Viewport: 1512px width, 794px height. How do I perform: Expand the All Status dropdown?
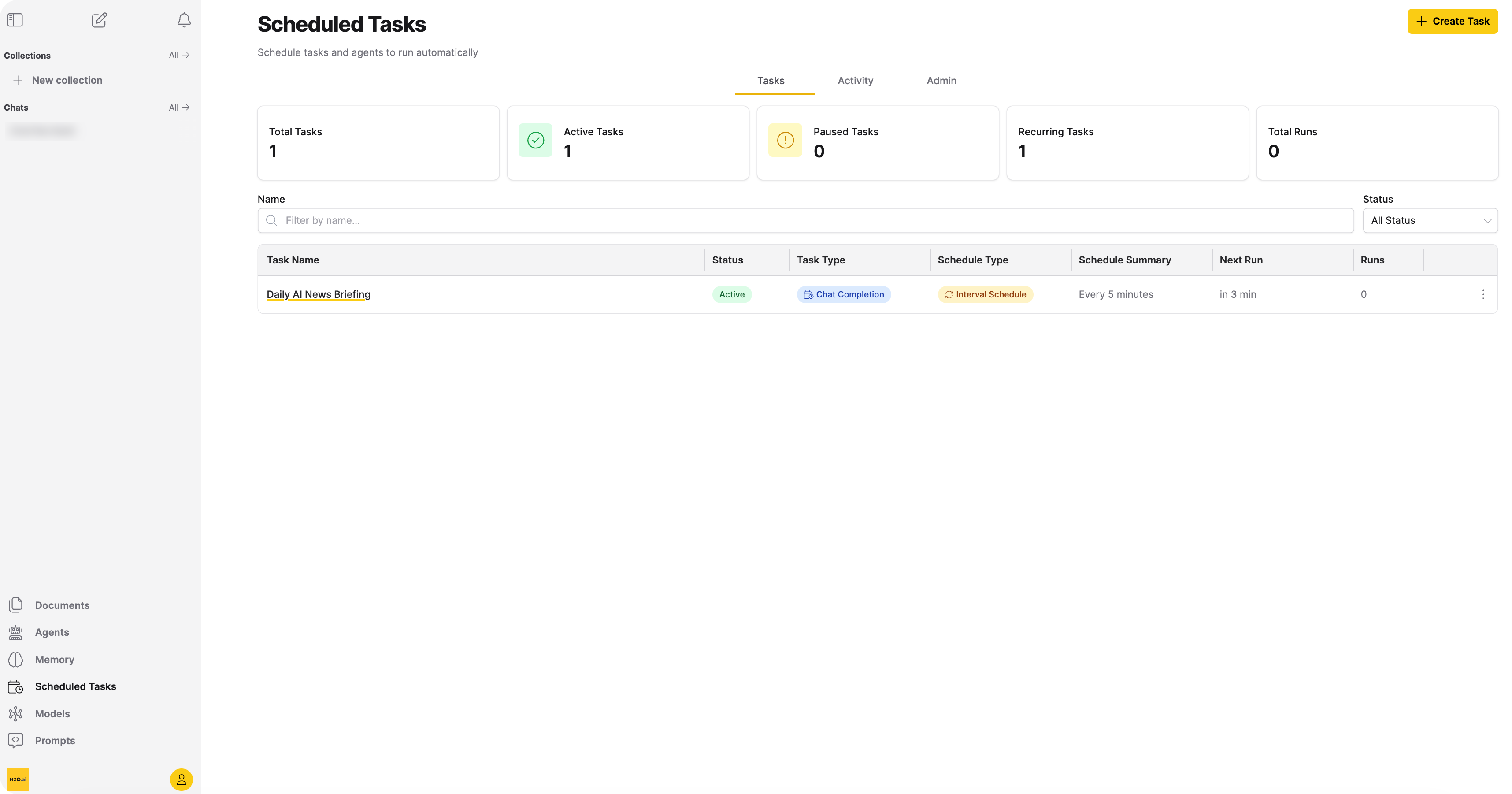(x=1430, y=221)
